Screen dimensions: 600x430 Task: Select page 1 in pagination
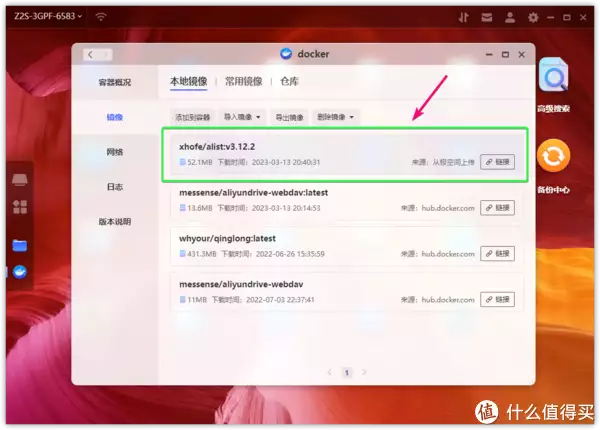(x=347, y=372)
